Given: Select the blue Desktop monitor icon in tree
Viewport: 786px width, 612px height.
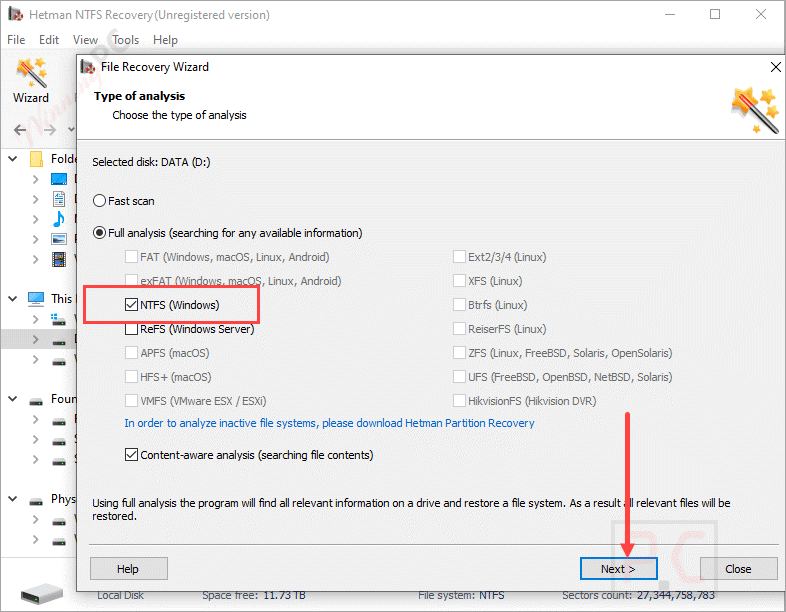Looking at the screenshot, I should click(59, 179).
